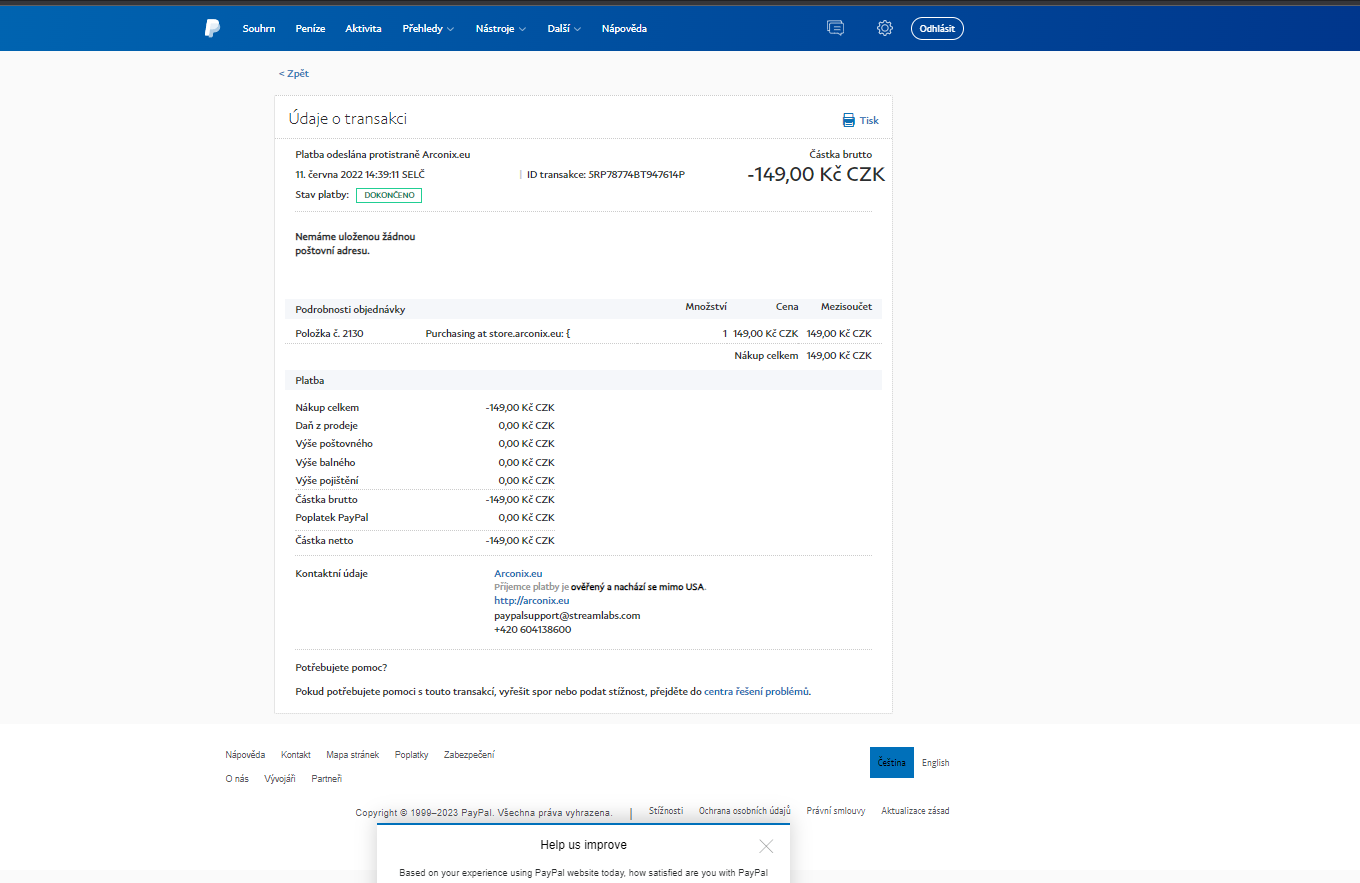This screenshot has height=883, width=1360.
Task: Click the PayPal logo icon
Action: [212, 28]
